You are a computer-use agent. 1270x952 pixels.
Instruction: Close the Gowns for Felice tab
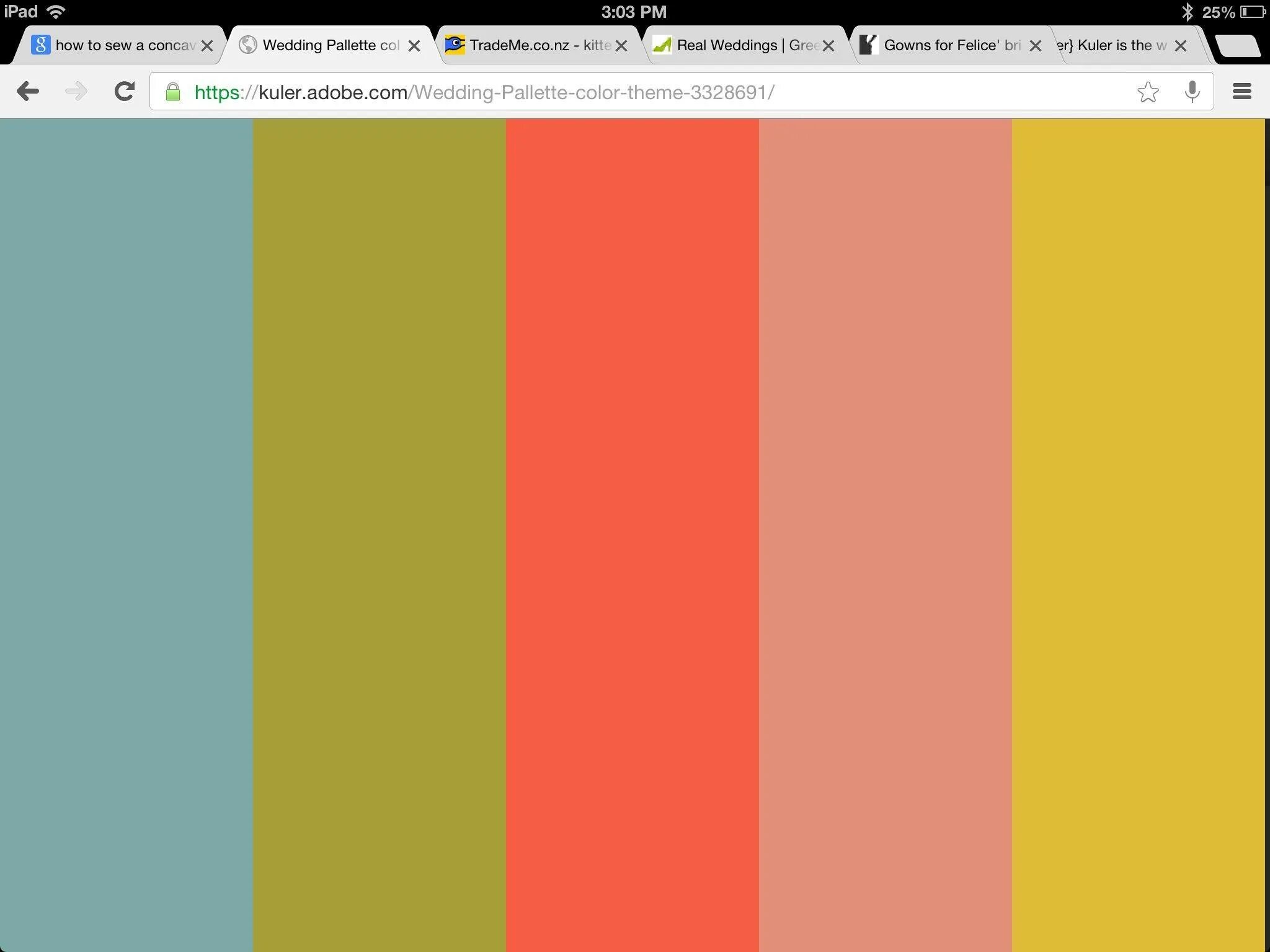tap(1035, 46)
